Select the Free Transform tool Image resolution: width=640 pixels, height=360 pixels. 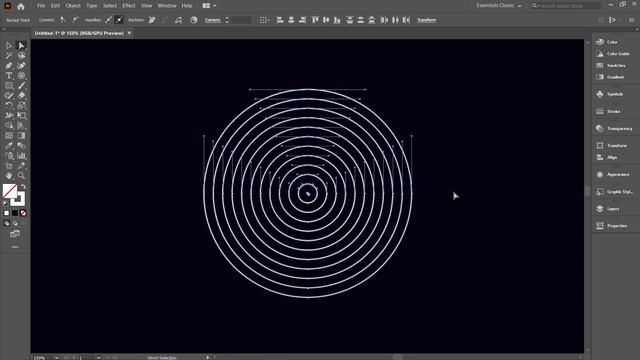(x=21, y=116)
